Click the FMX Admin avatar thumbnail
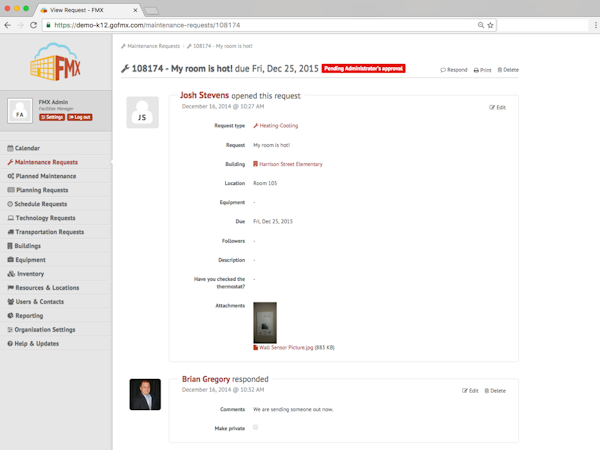 (x=20, y=111)
